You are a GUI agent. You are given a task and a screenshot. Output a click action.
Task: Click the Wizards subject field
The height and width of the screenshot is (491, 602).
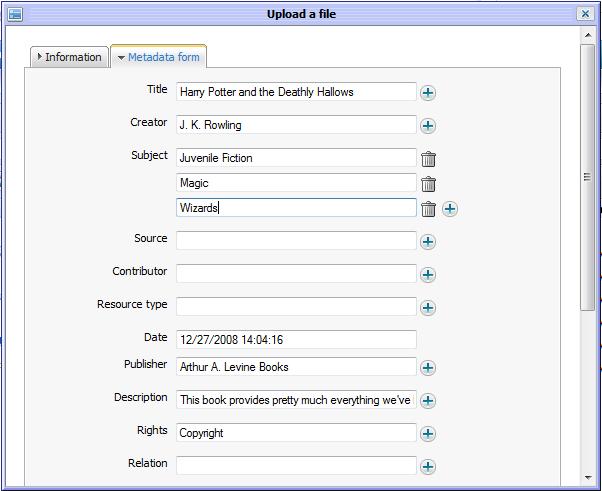click(x=296, y=208)
